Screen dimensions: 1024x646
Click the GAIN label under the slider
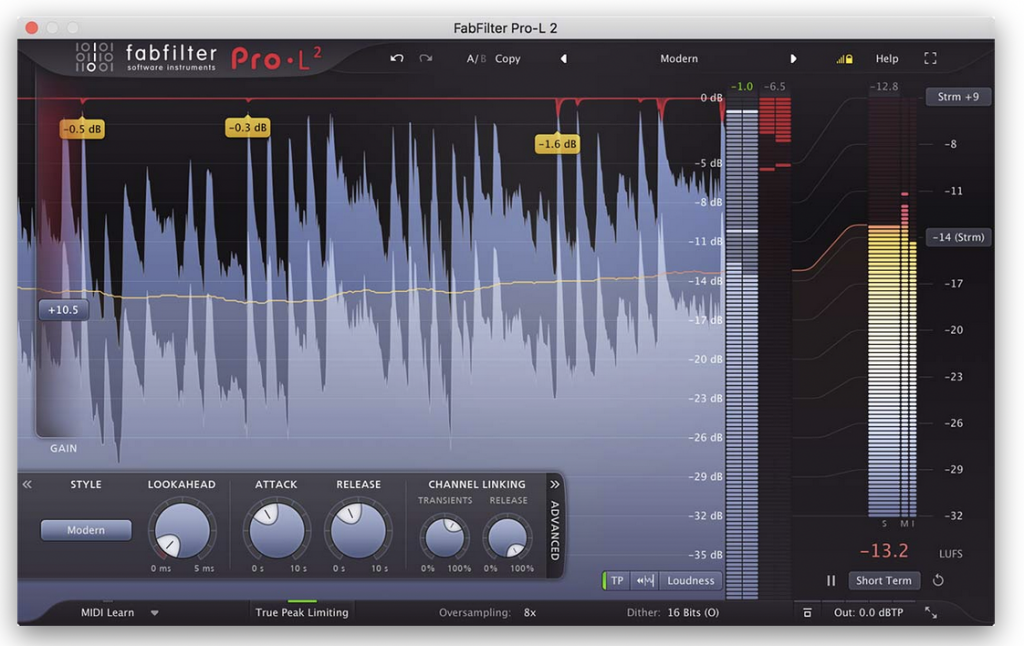[63, 449]
